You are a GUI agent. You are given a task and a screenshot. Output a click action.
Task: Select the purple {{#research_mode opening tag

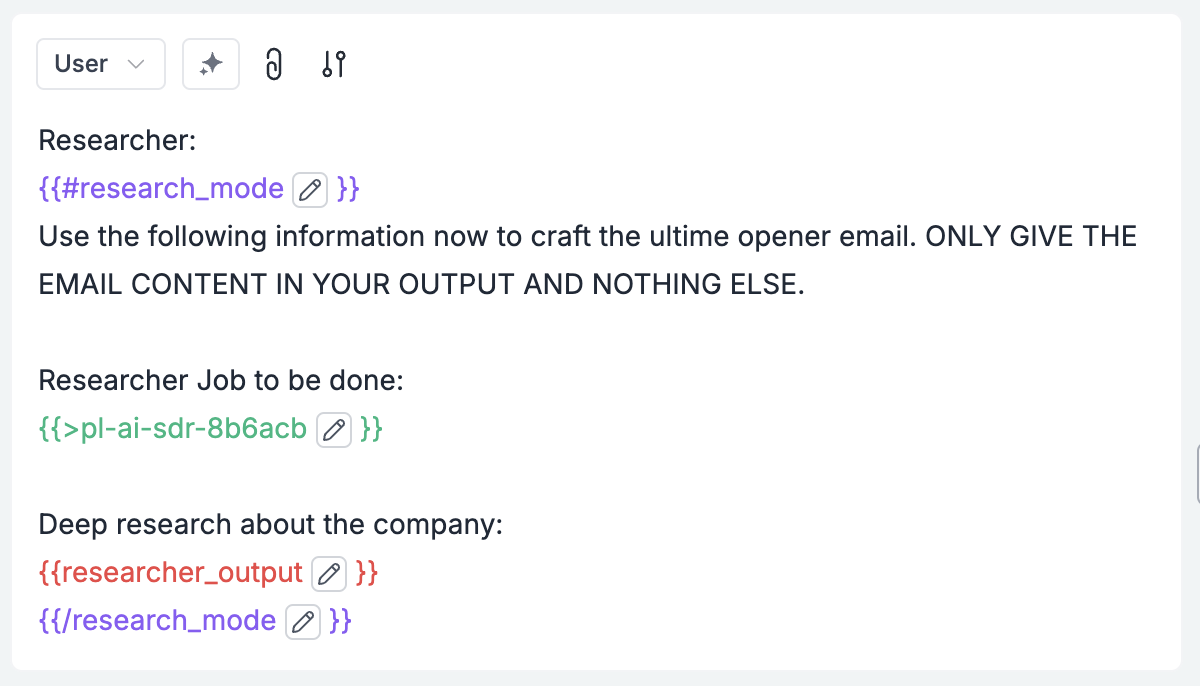pyautogui.click(x=162, y=189)
